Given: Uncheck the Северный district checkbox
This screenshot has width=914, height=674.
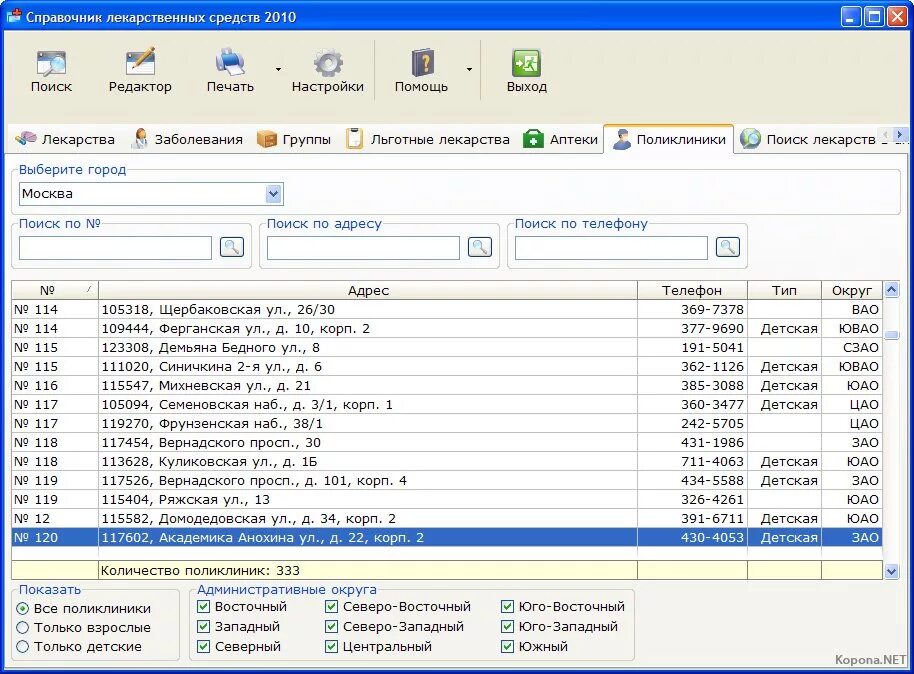Looking at the screenshot, I should [x=203, y=647].
